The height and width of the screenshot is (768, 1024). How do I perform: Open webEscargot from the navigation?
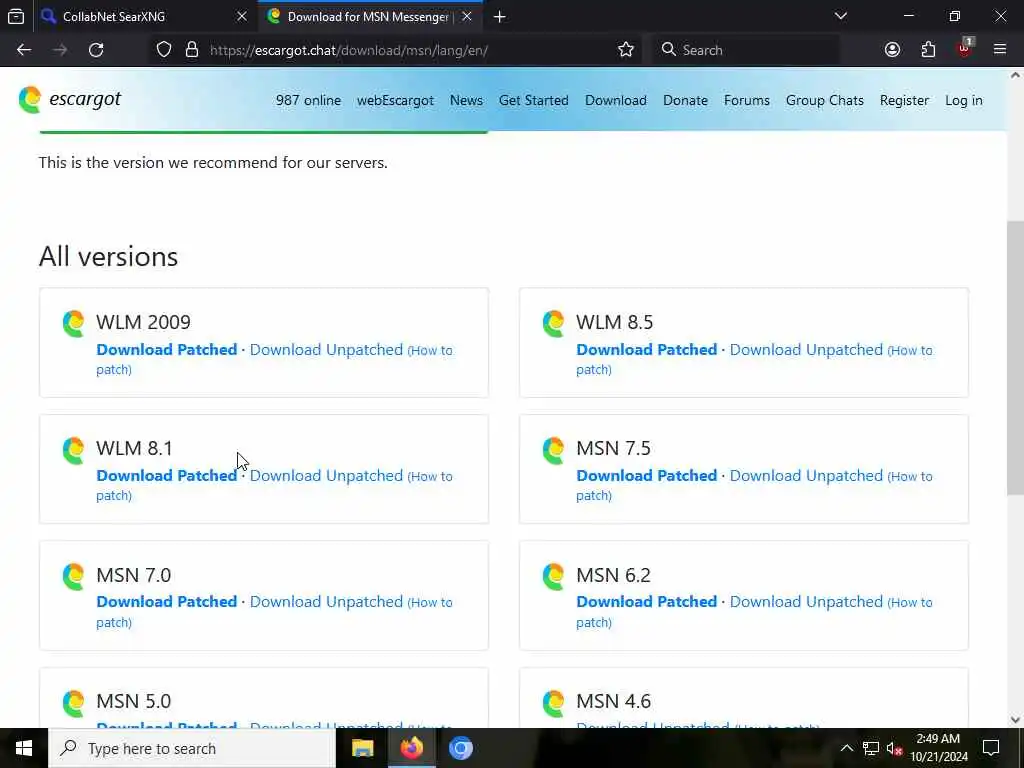(395, 101)
